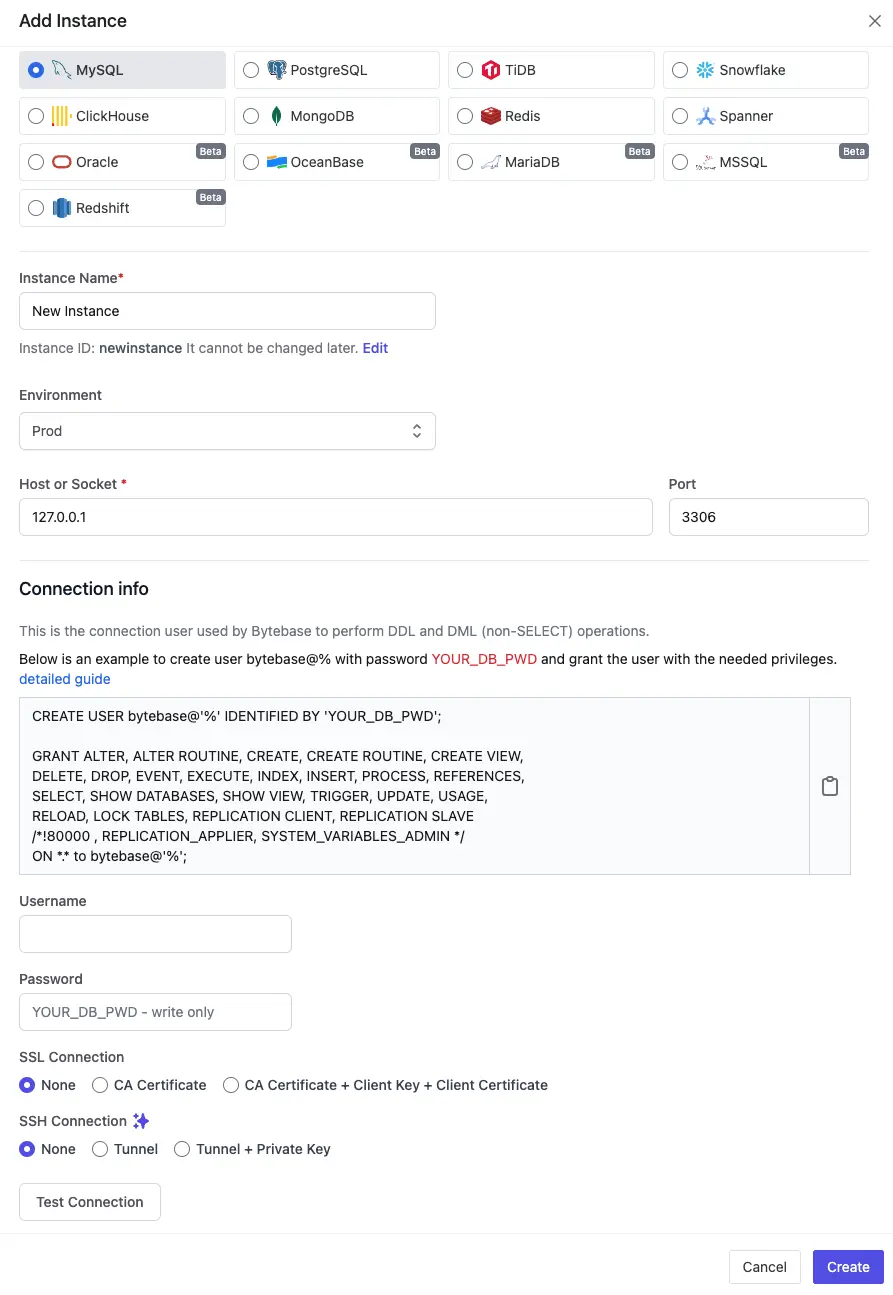Choose the TiDB radio option
Image resolution: width=893 pixels, height=1295 pixels.
pos(465,70)
